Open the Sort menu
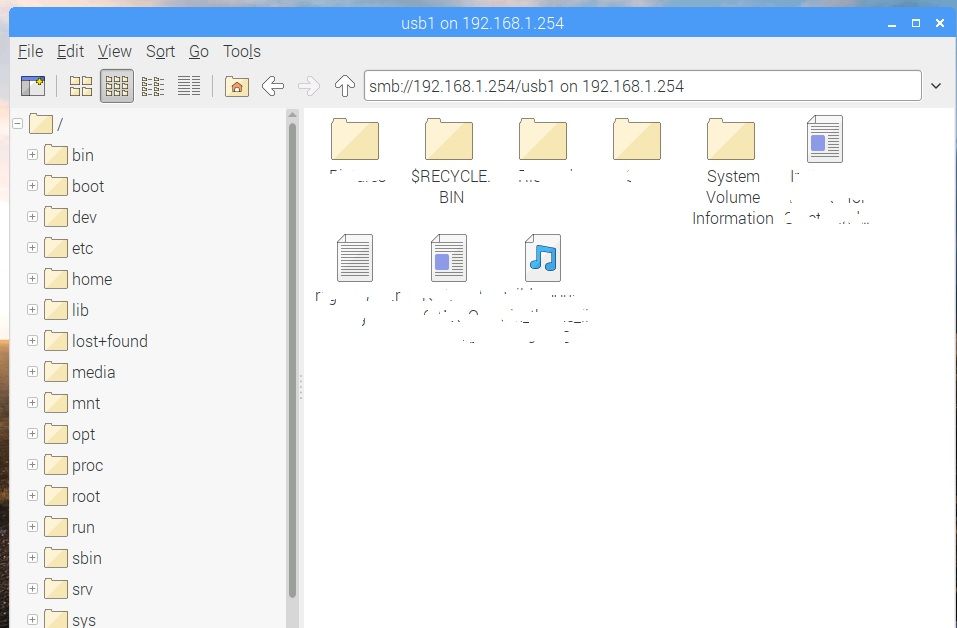The image size is (957, 628). pos(160,51)
